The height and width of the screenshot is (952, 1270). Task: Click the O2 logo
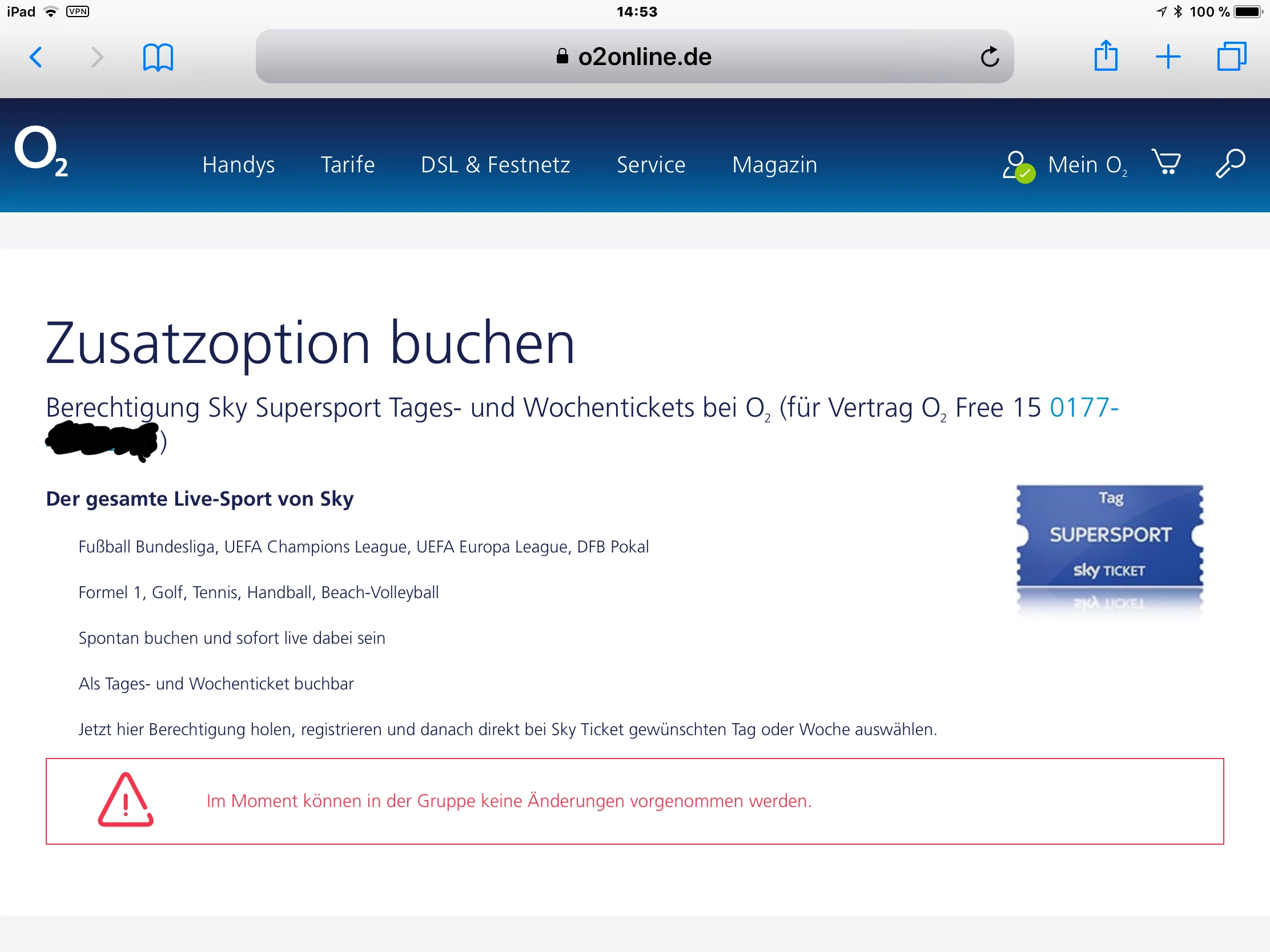tap(41, 151)
